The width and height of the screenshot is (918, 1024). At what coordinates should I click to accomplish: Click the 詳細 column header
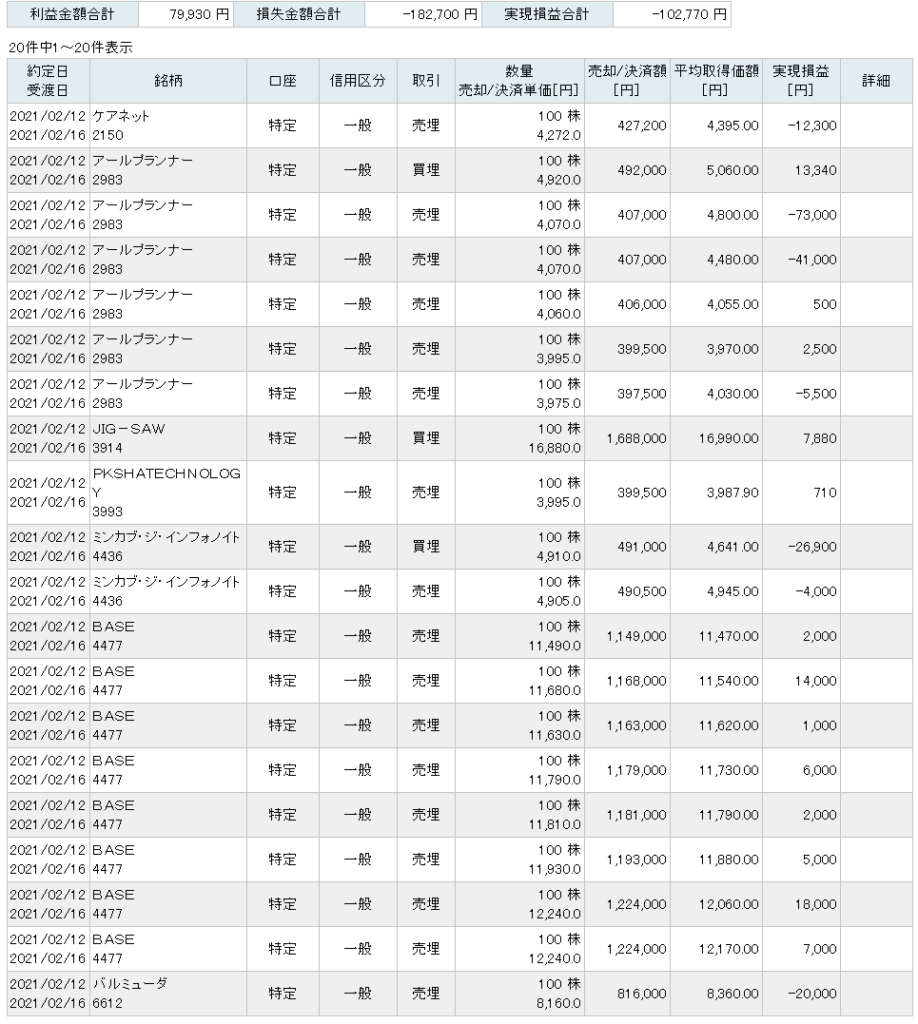coord(876,81)
